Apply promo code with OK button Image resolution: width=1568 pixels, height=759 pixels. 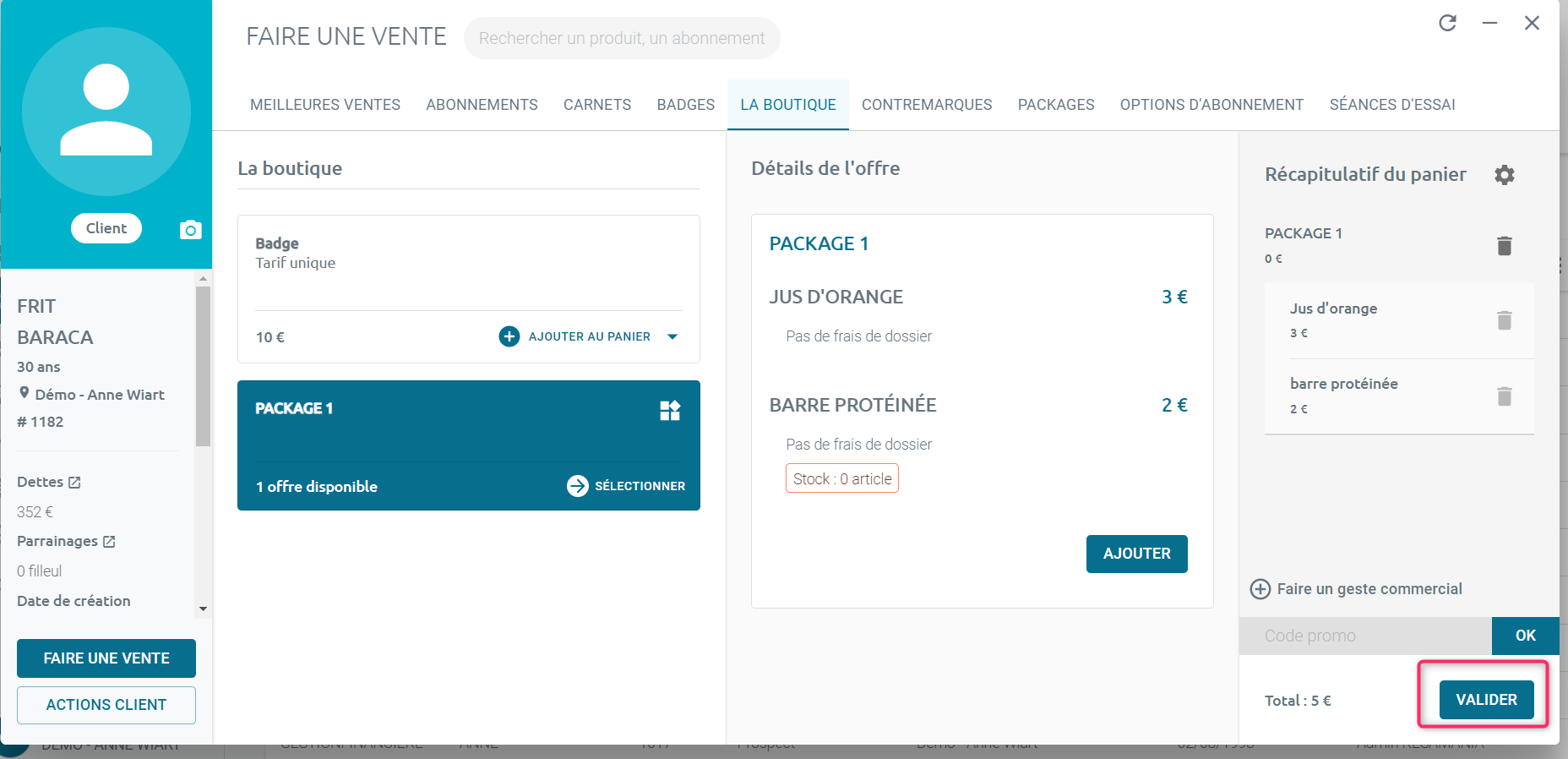pyautogui.click(x=1526, y=636)
